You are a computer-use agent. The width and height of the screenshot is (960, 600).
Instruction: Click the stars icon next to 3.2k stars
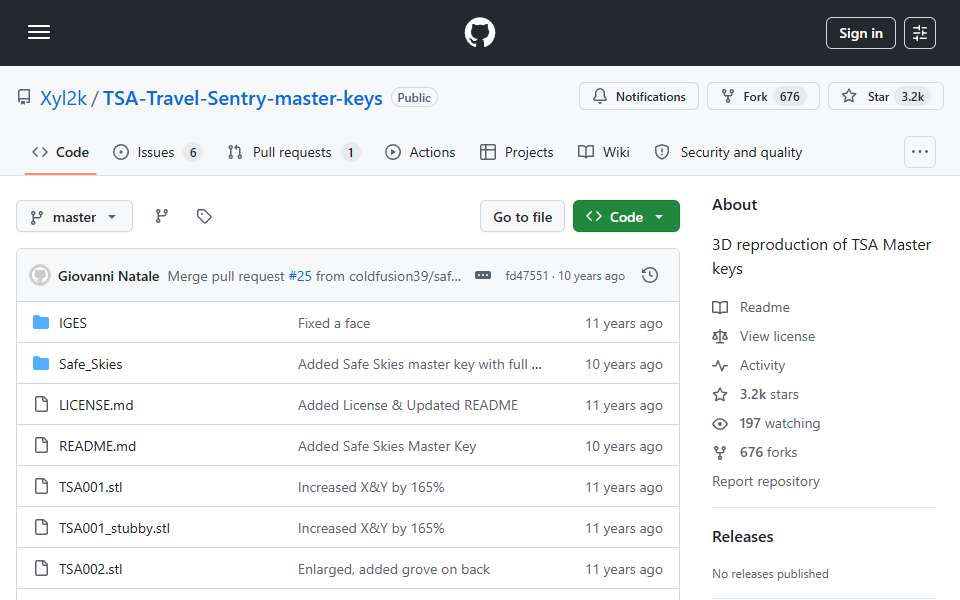pyautogui.click(x=720, y=394)
